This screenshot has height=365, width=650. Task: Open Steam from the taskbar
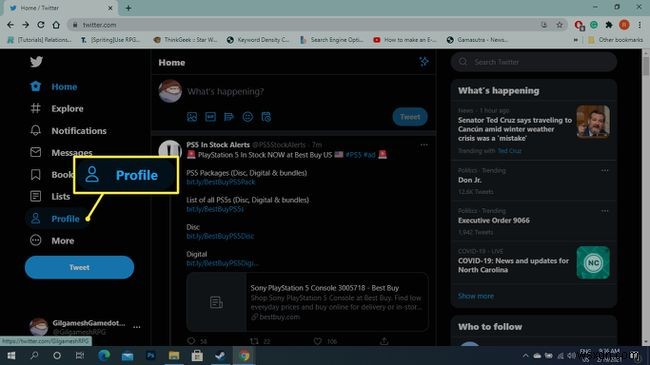220,355
